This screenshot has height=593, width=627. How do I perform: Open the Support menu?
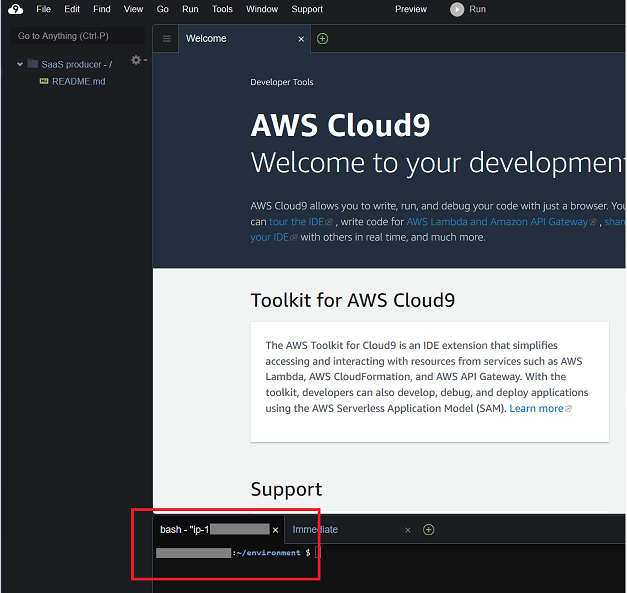(x=307, y=9)
